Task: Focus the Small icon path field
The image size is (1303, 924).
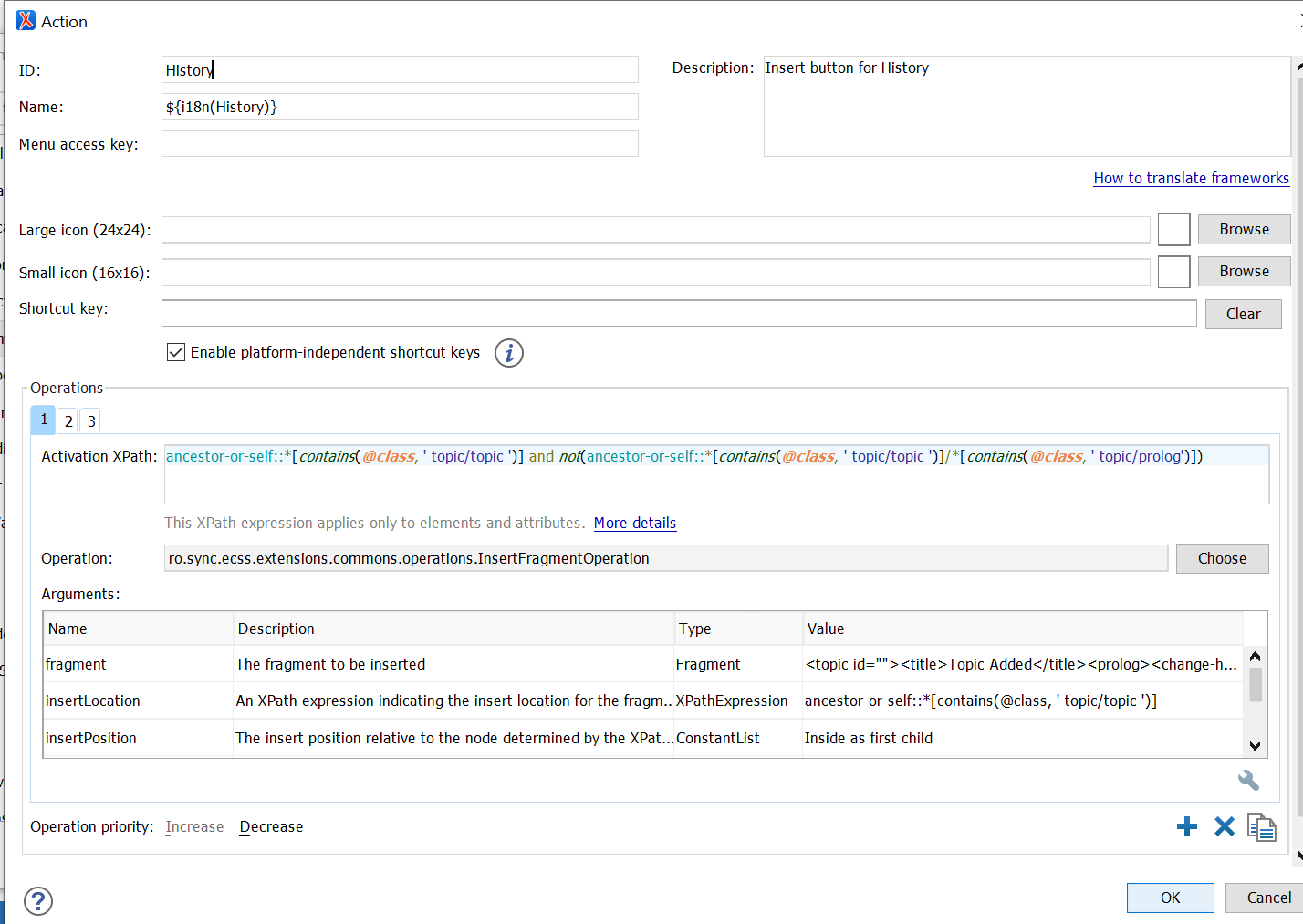Action: [655, 272]
